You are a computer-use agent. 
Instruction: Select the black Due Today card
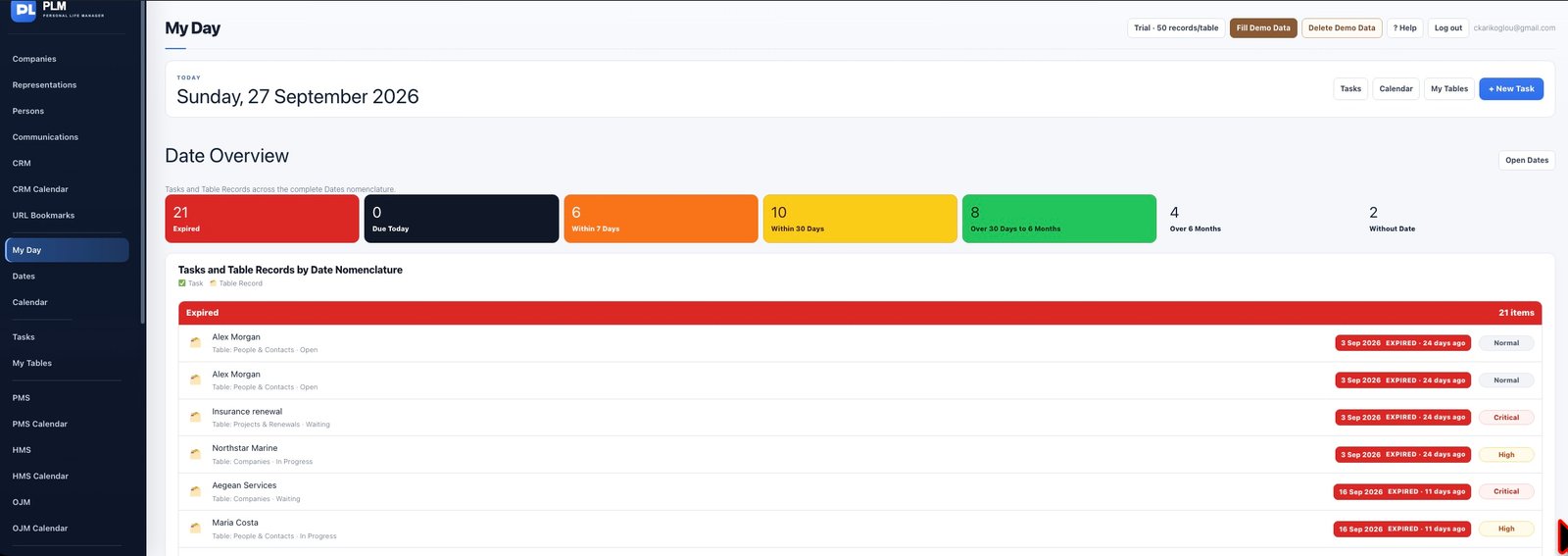[462, 219]
